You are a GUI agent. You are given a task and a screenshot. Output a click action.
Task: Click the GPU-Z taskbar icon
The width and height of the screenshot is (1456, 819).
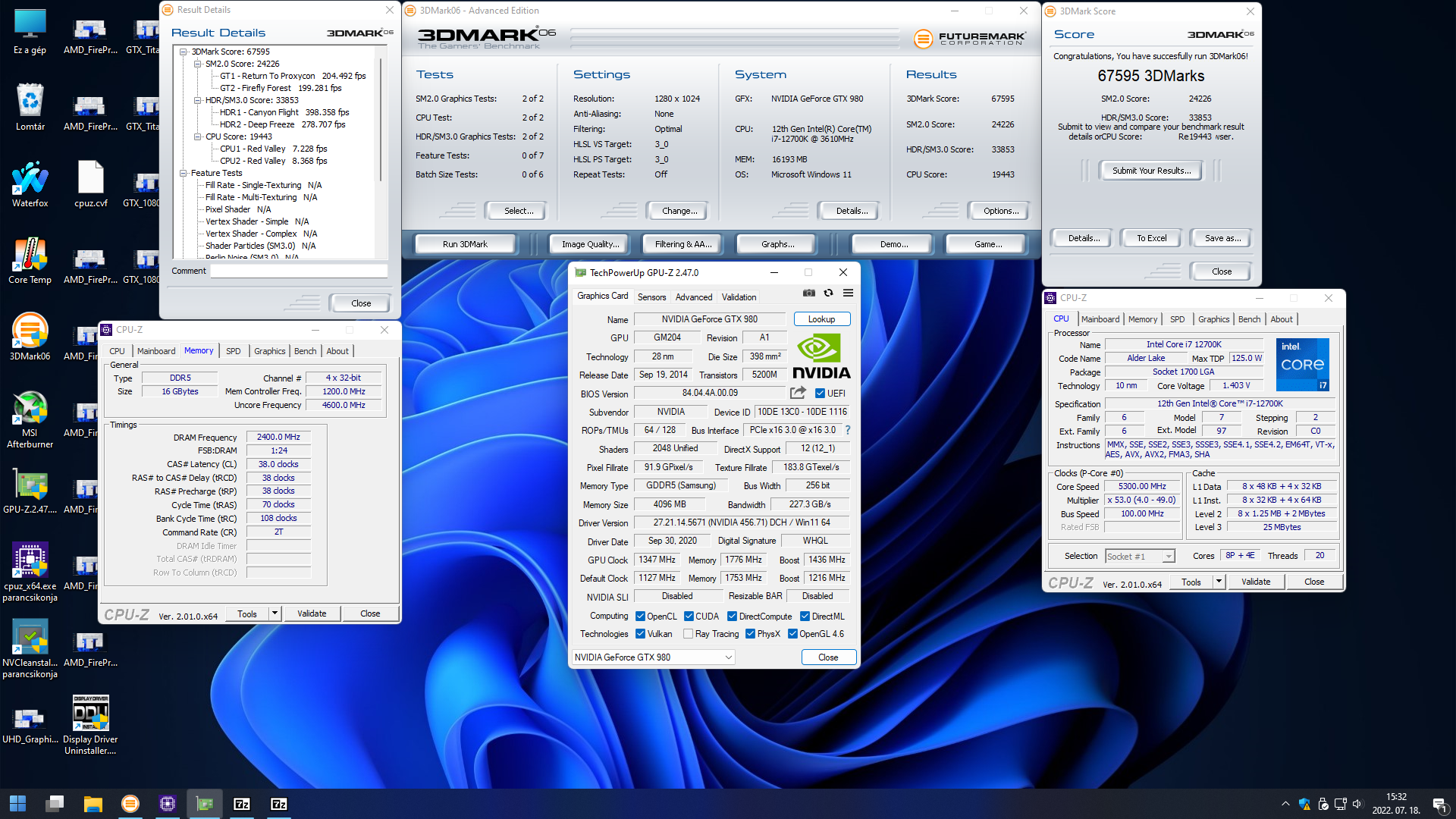[205, 804]
